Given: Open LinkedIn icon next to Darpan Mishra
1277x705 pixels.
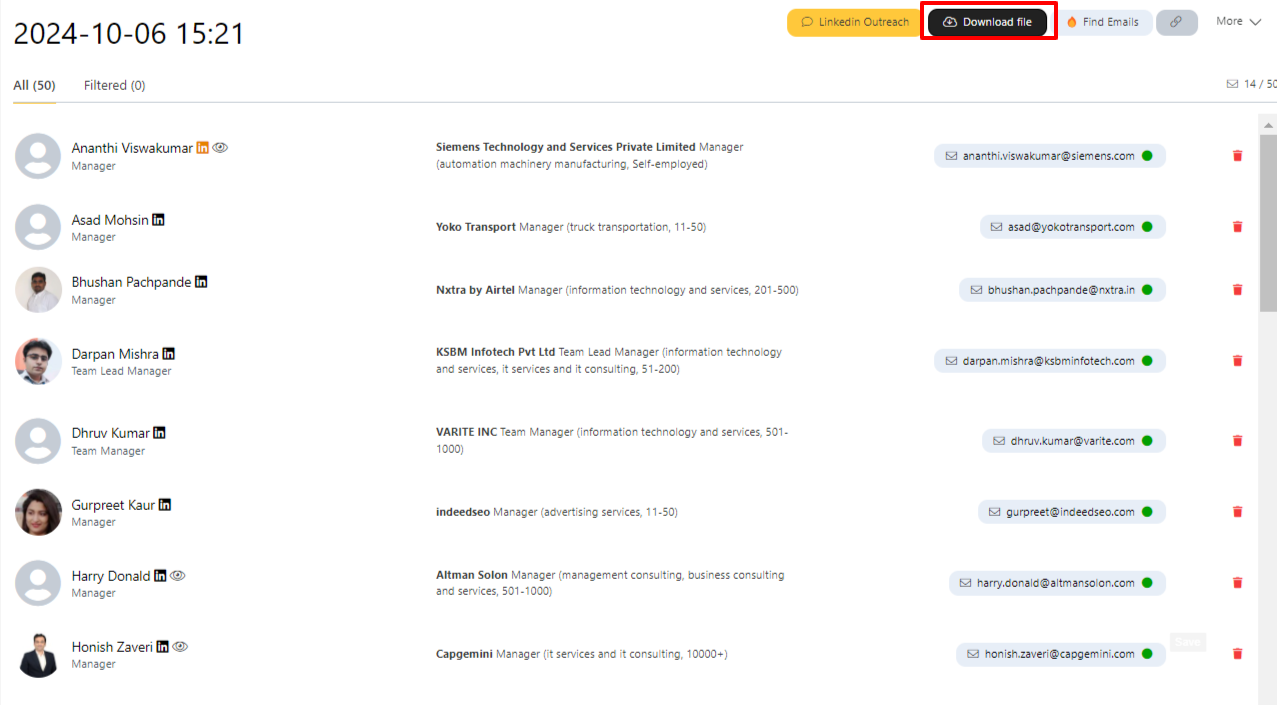Looking at the screenshot, I should [168, 354].
